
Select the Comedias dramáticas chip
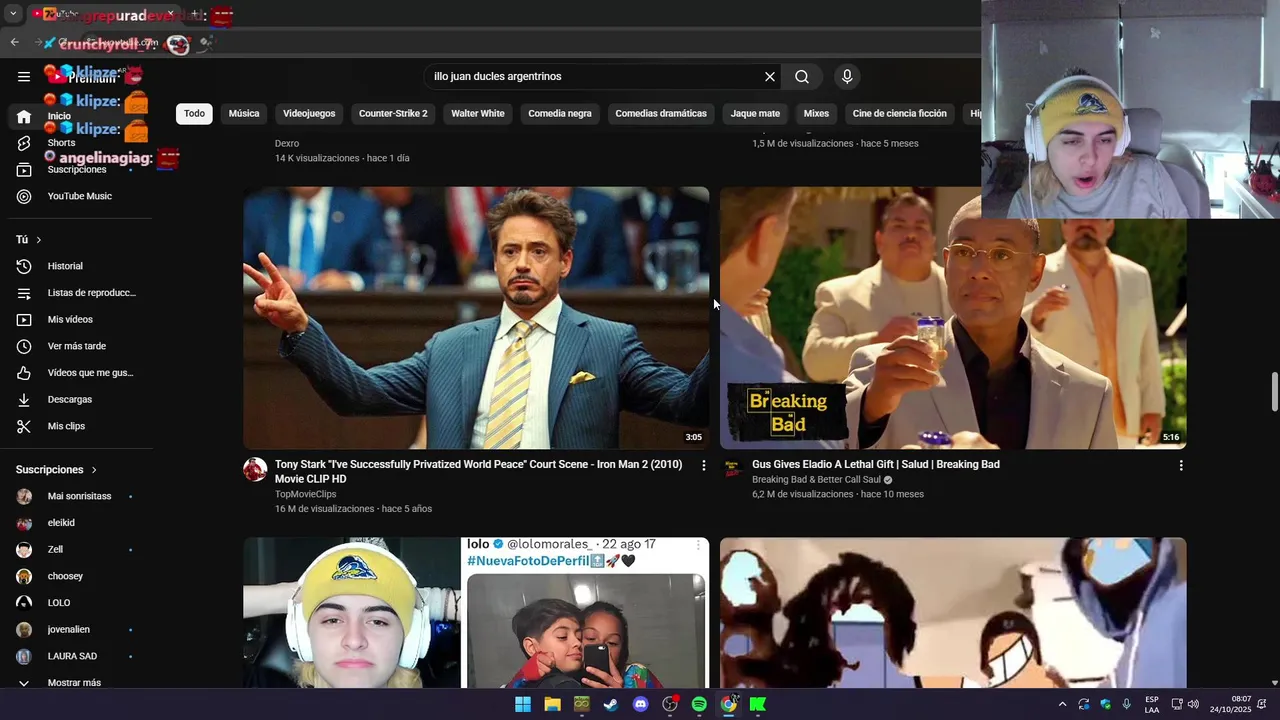(x=661, y=113)
